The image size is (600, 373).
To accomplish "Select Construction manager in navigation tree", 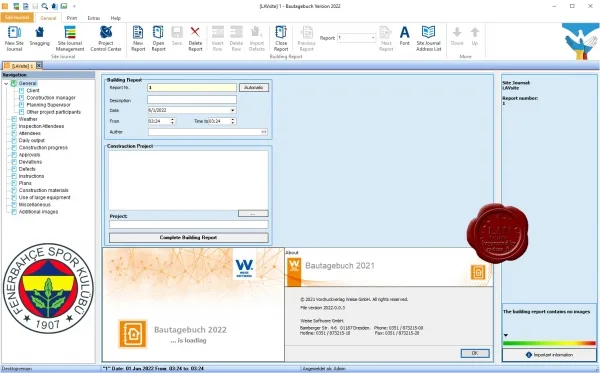I will tap(51, 98).
